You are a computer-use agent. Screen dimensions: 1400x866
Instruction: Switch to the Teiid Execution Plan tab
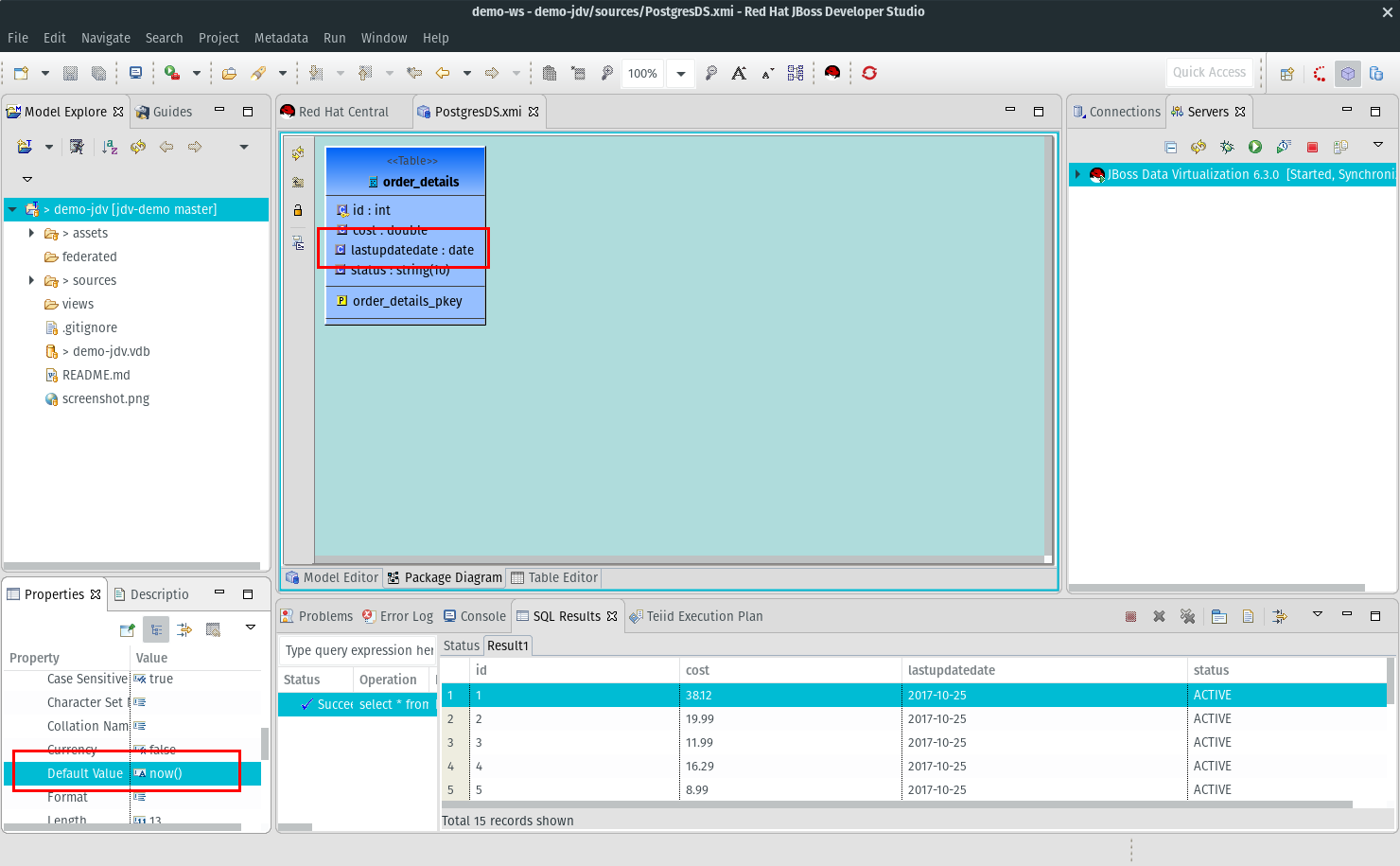click(x=696, y=616)
